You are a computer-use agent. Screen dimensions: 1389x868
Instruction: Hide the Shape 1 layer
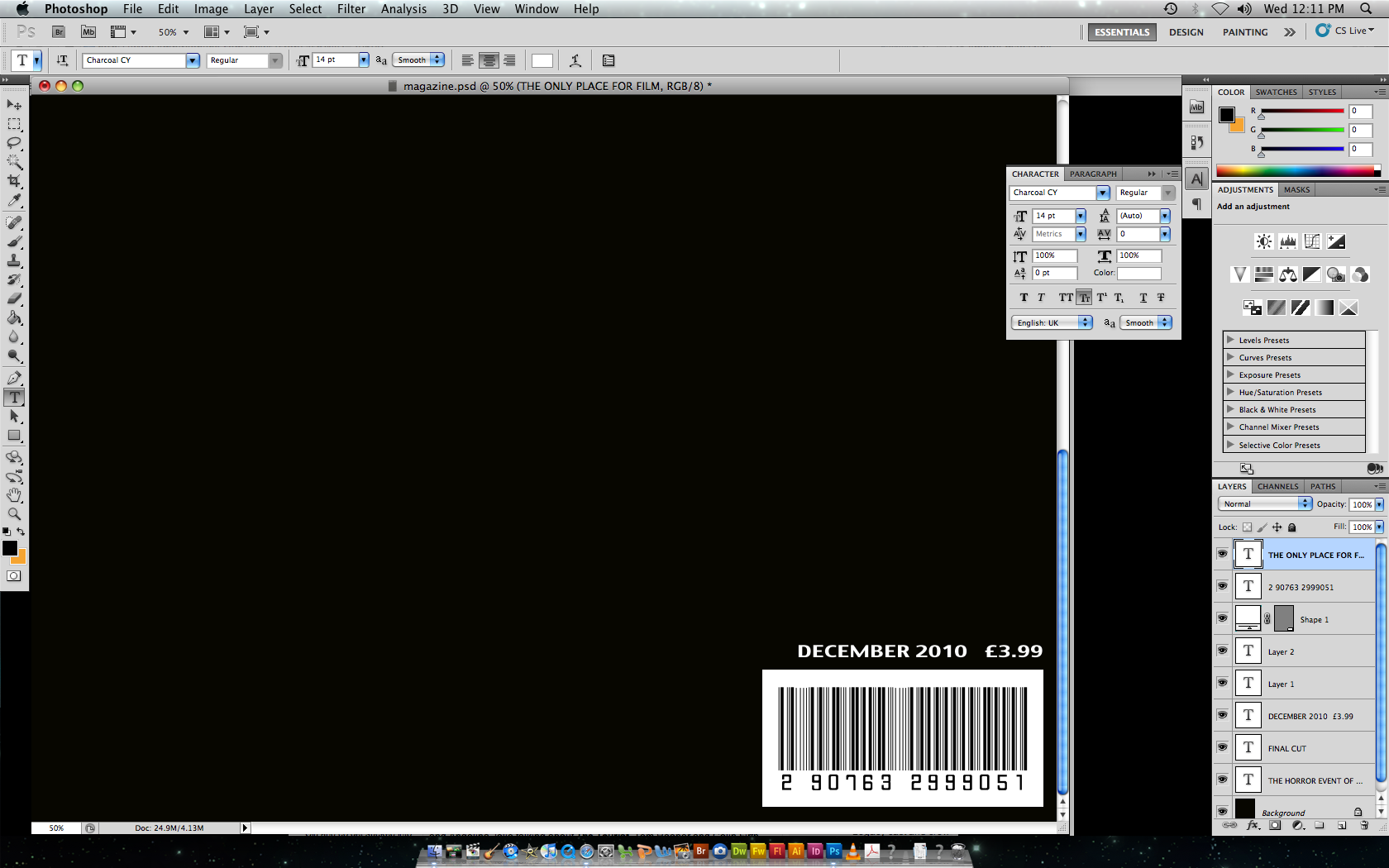click(1222, 618)
